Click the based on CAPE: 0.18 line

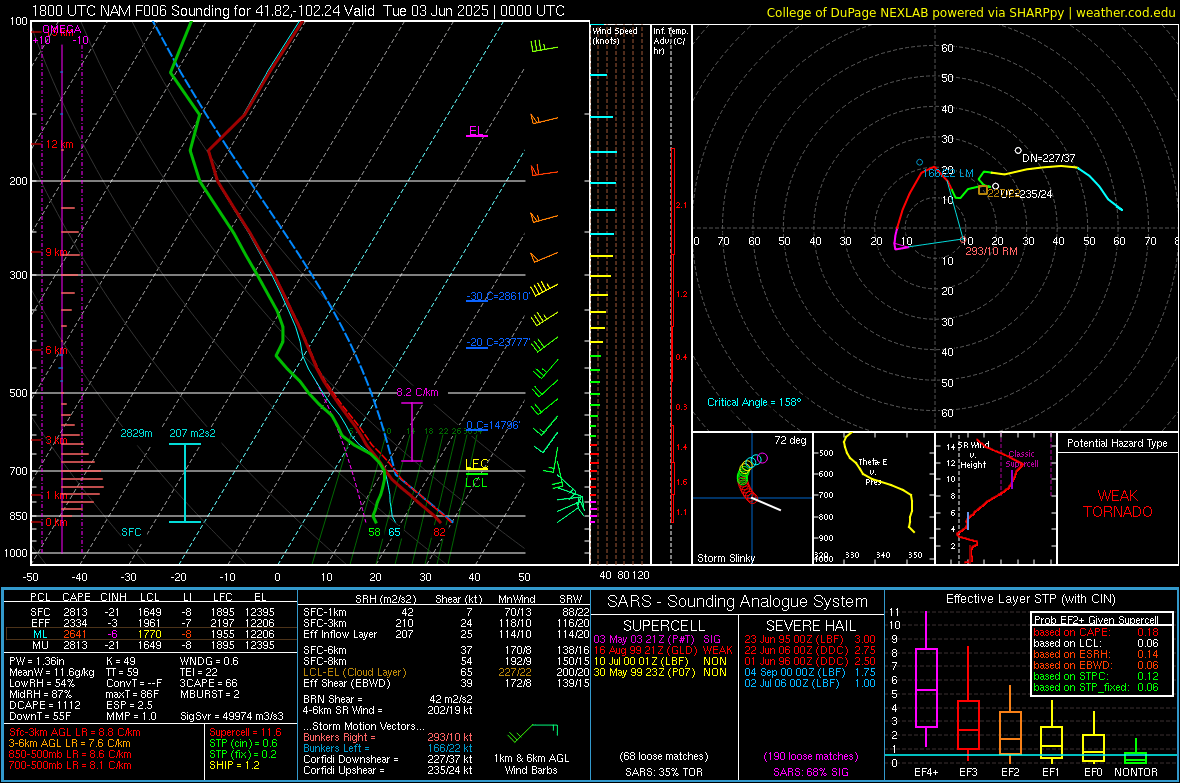(1096, 632)
